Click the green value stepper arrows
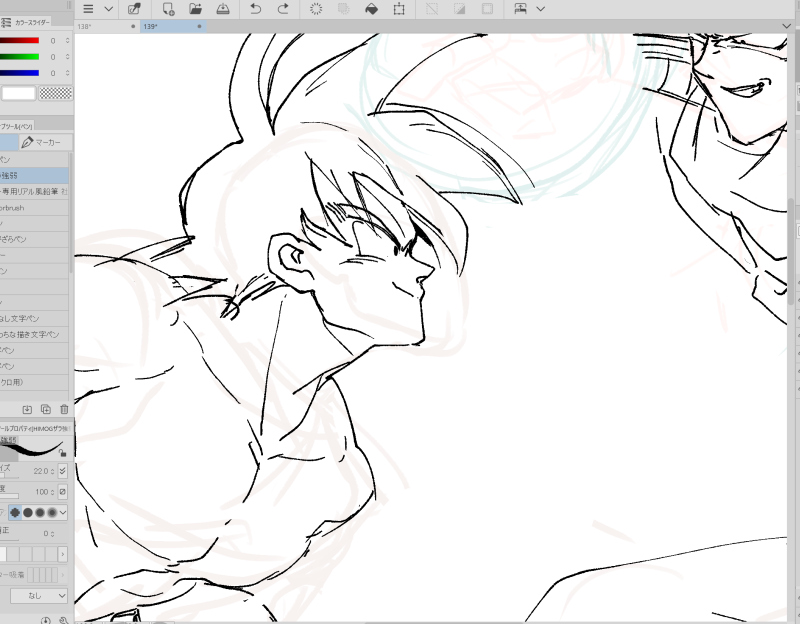 pyautogui.click(x=67, y=57)
